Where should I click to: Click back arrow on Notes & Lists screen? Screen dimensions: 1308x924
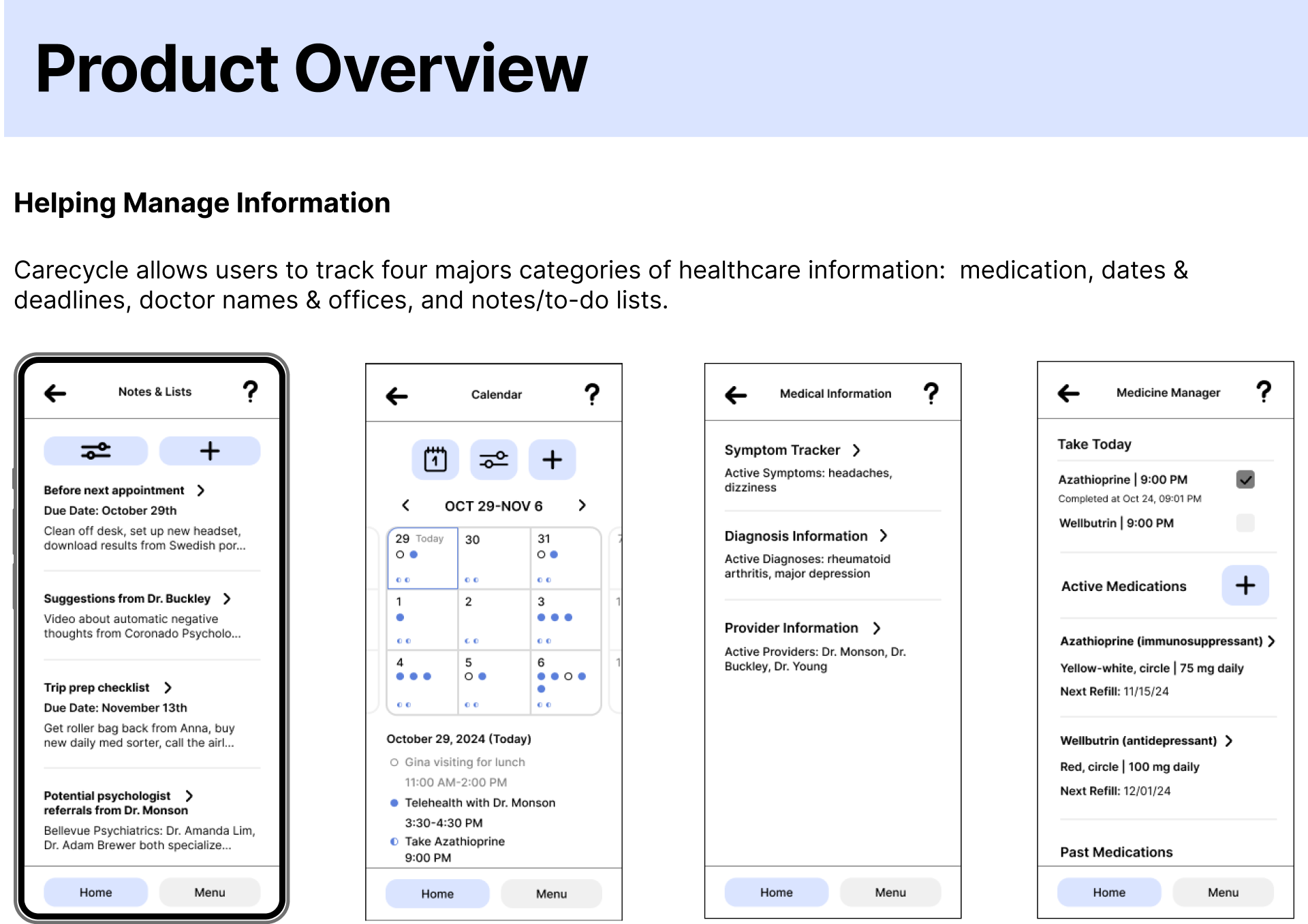(x=55, y=393)
